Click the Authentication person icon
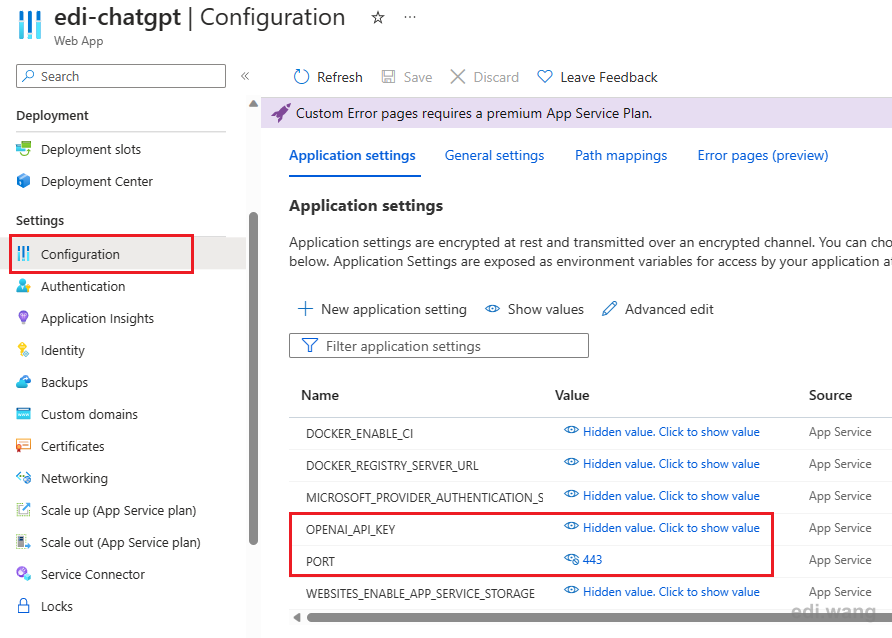This screenshot has width=892, height=638. 23,285
